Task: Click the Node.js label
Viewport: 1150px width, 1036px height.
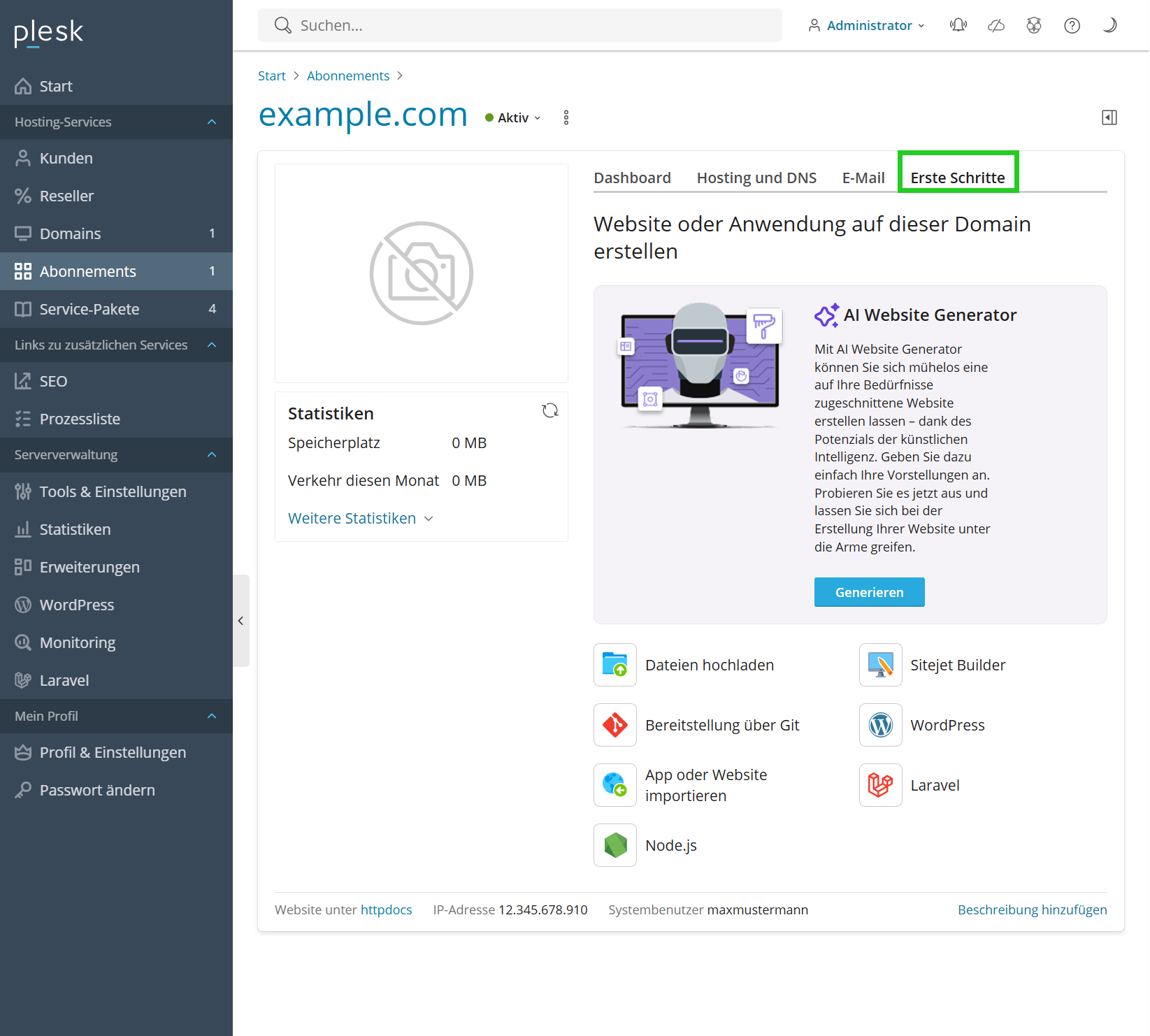Action: [x=671, y=845]
